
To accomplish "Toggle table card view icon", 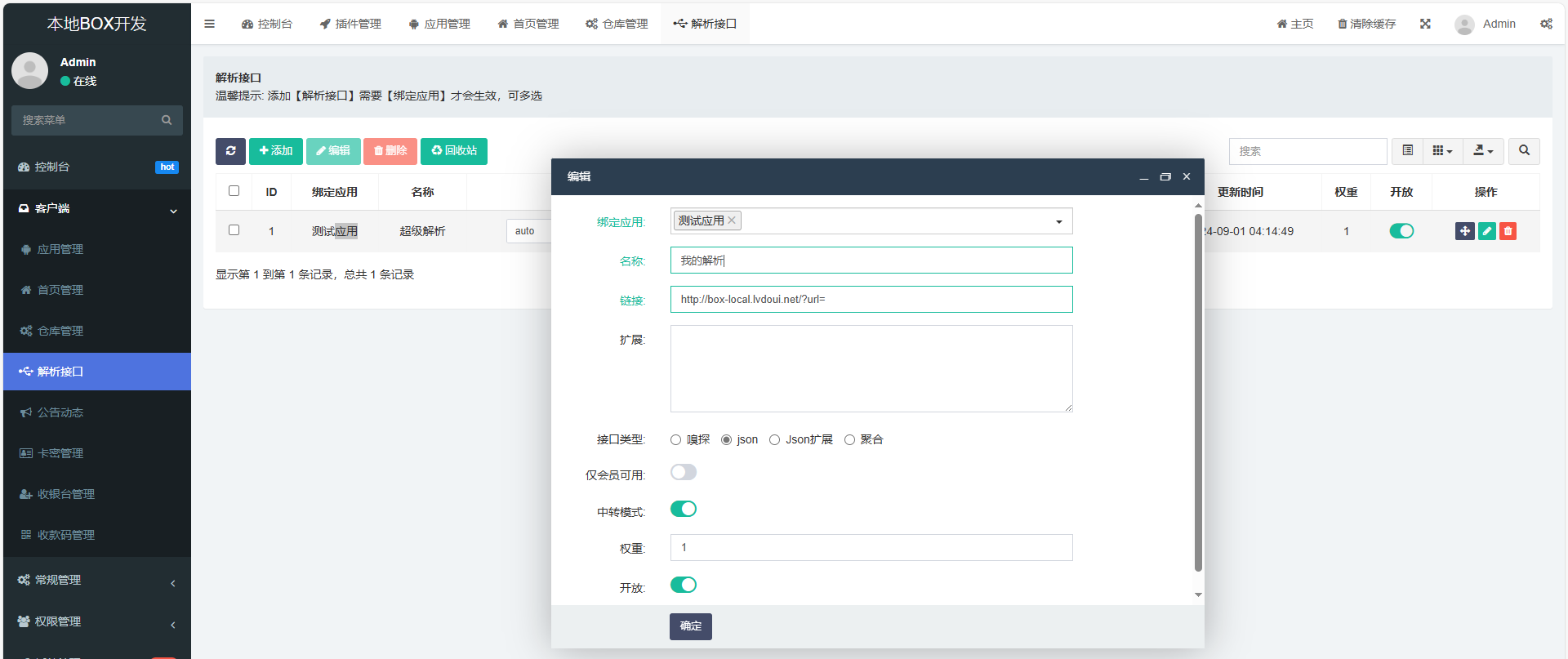I will tap(1407, 151).
